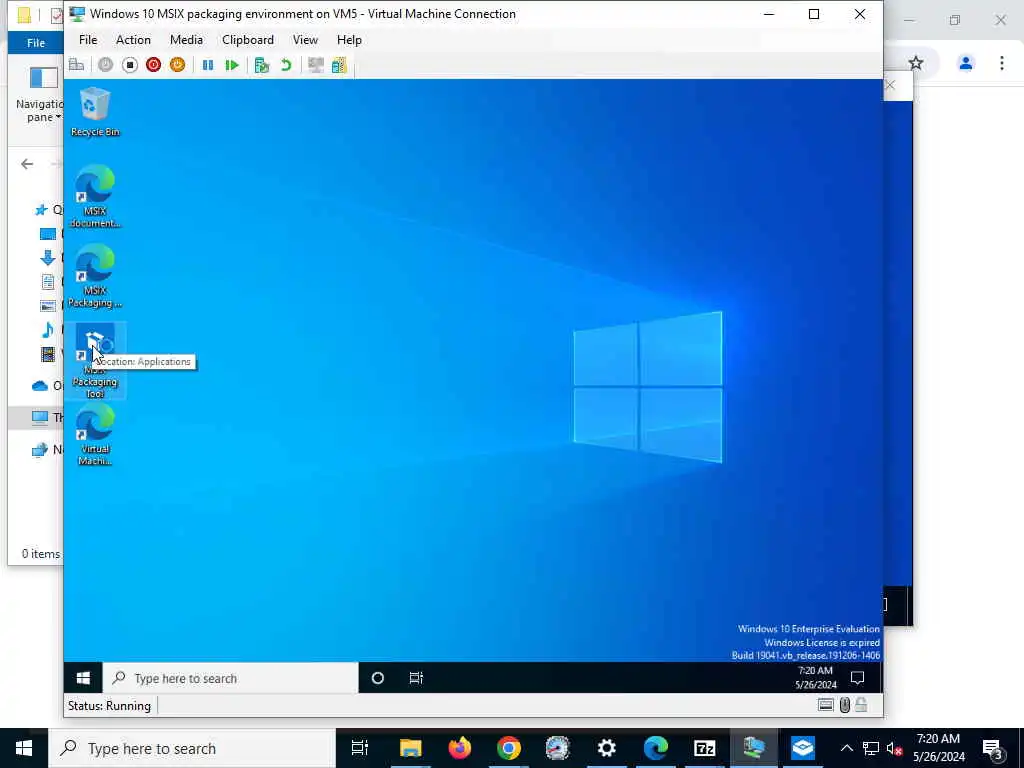
Task: Select the Recycle Bin desktop icon
Action: (x=95, y=112)
